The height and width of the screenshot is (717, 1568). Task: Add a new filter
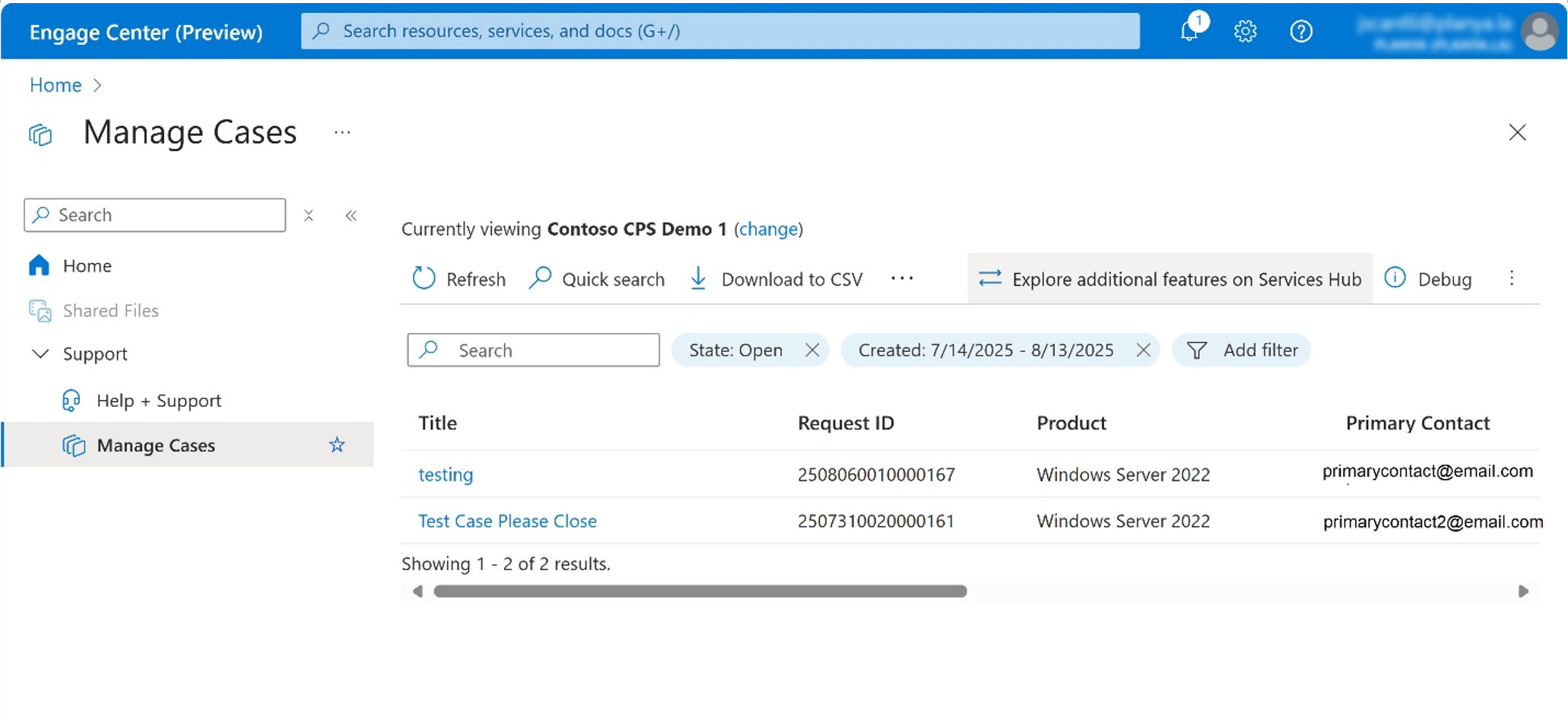pos(1242,350)
